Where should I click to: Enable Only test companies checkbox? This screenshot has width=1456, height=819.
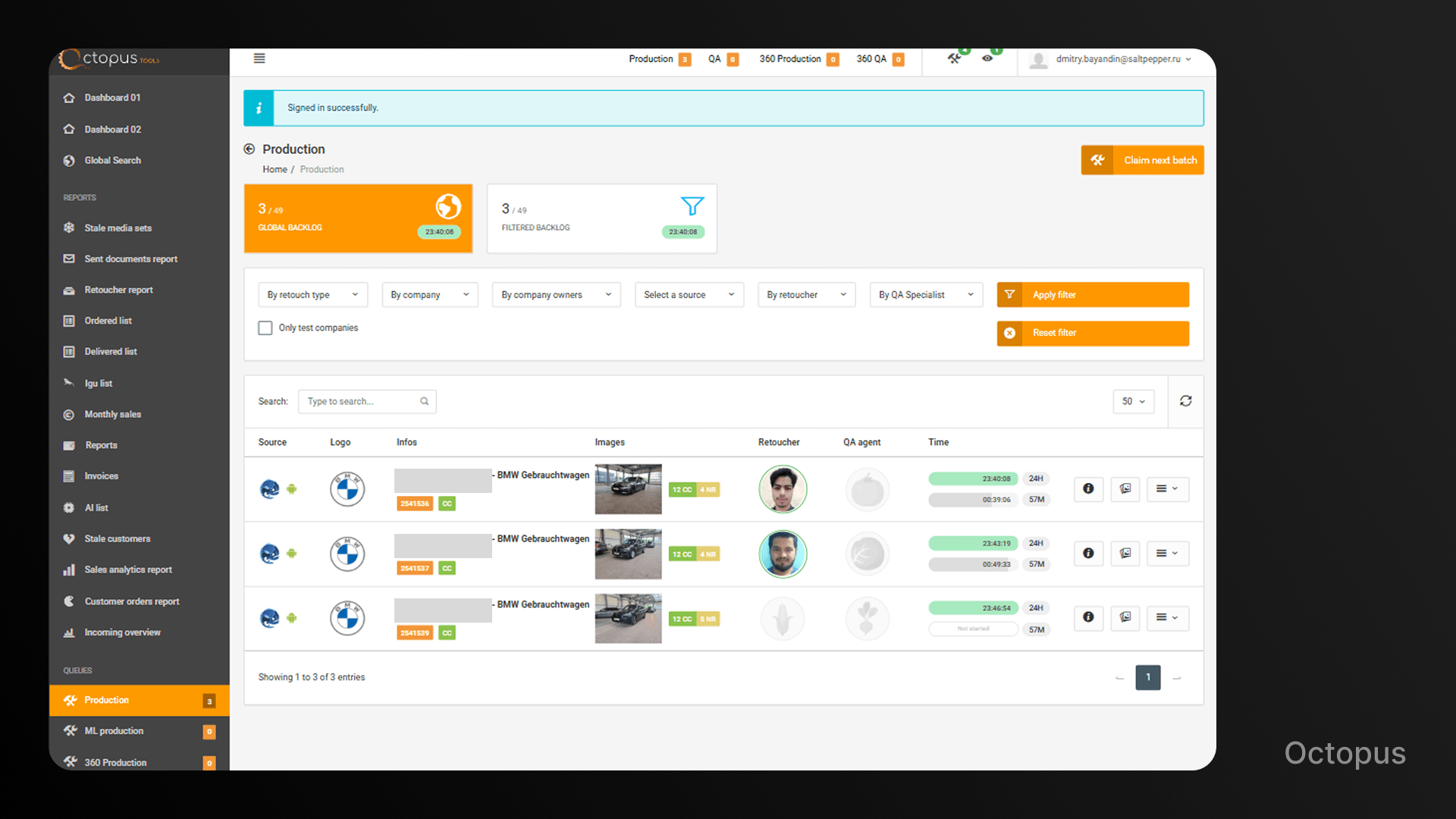[x=265, y=328]
